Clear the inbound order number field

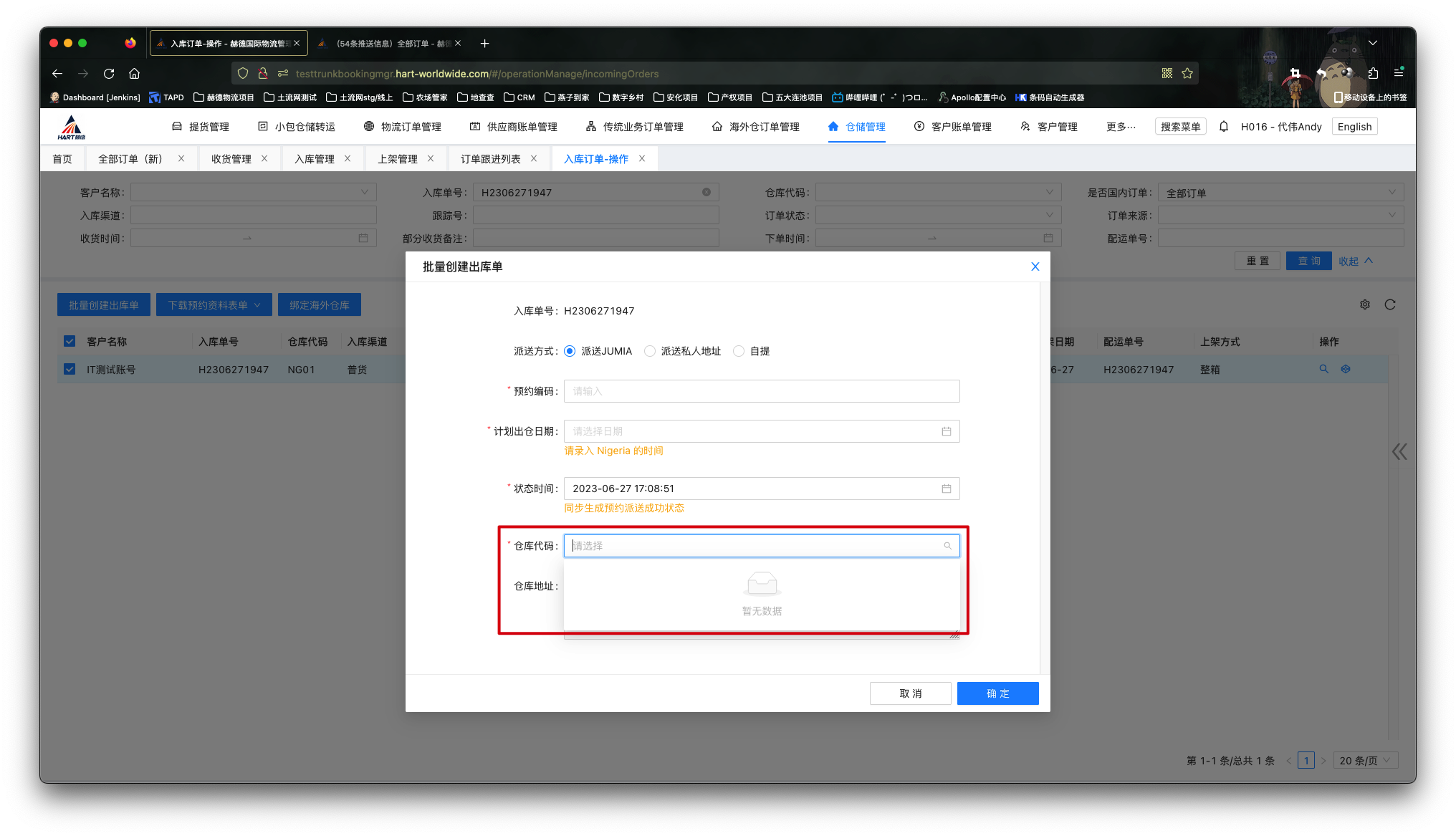(x=706, y=192)
